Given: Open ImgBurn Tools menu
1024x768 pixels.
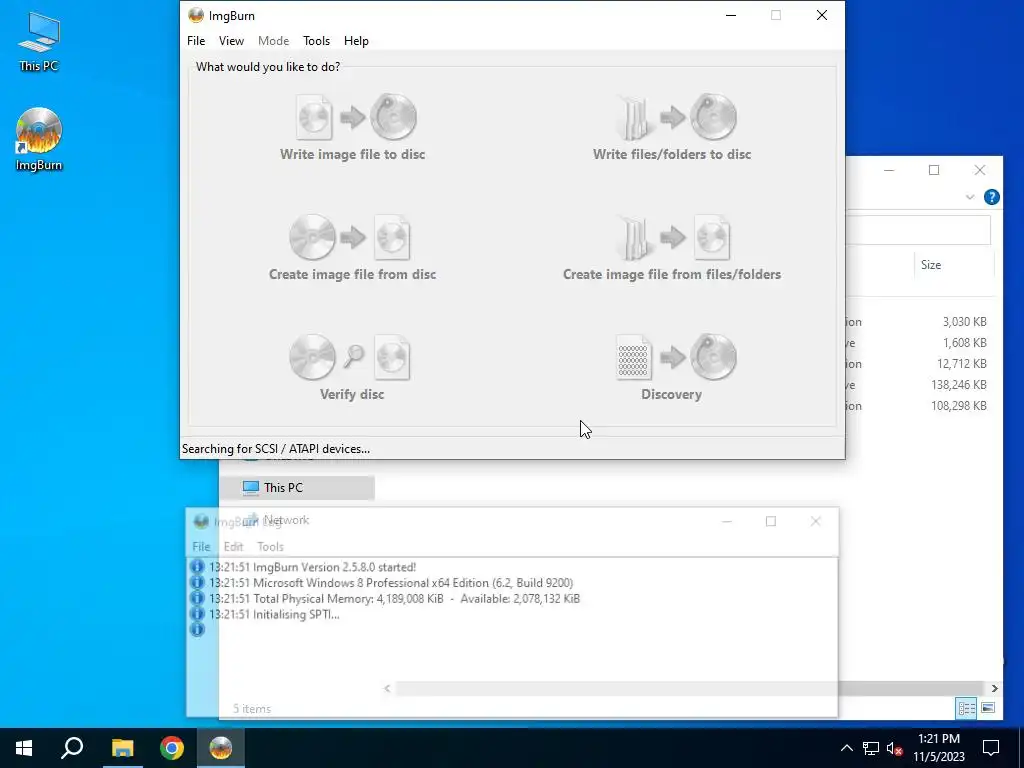Looking at the screenshot, I should click(x=316, y=40).
